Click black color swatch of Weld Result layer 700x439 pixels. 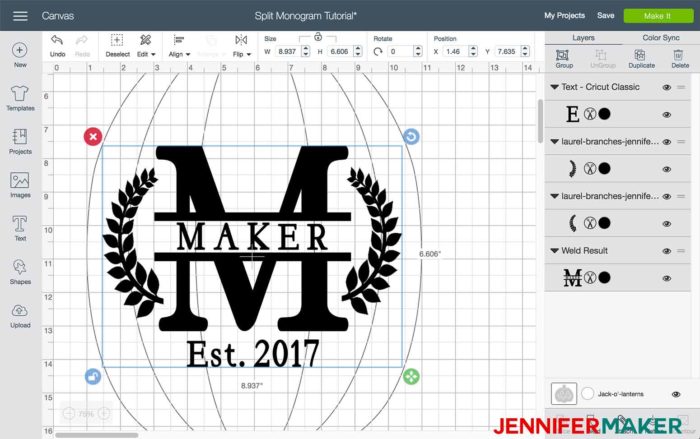pos(604,277)
